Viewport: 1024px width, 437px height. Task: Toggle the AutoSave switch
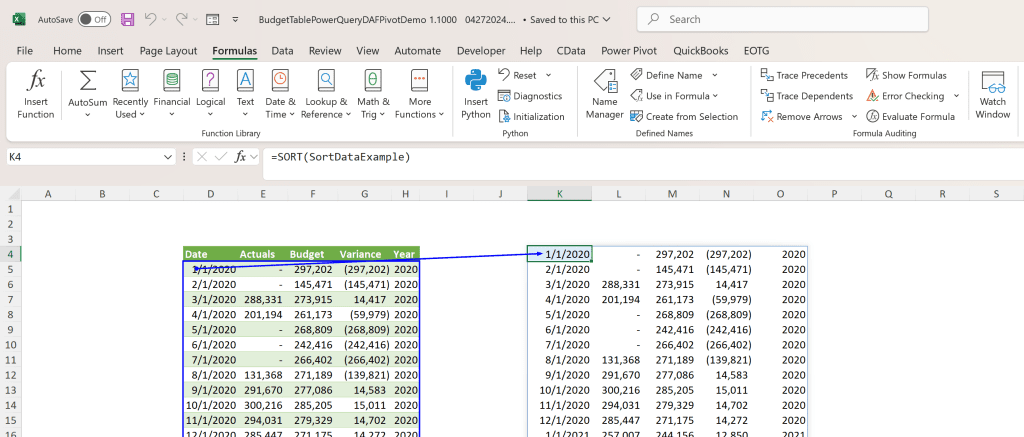(94, 19)
